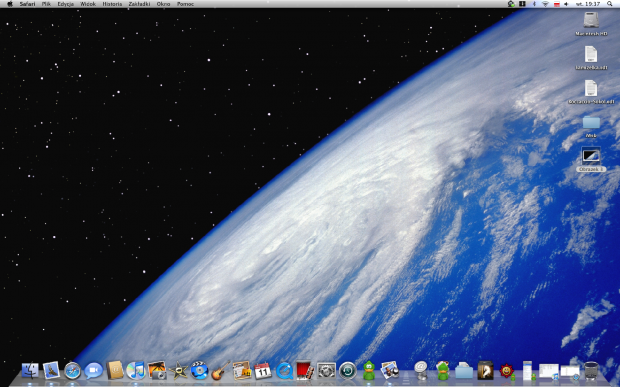Viewport: 620px width, 387px height.
Task: Open the volume control in menu bar
Action: click(x=566, y=4)
